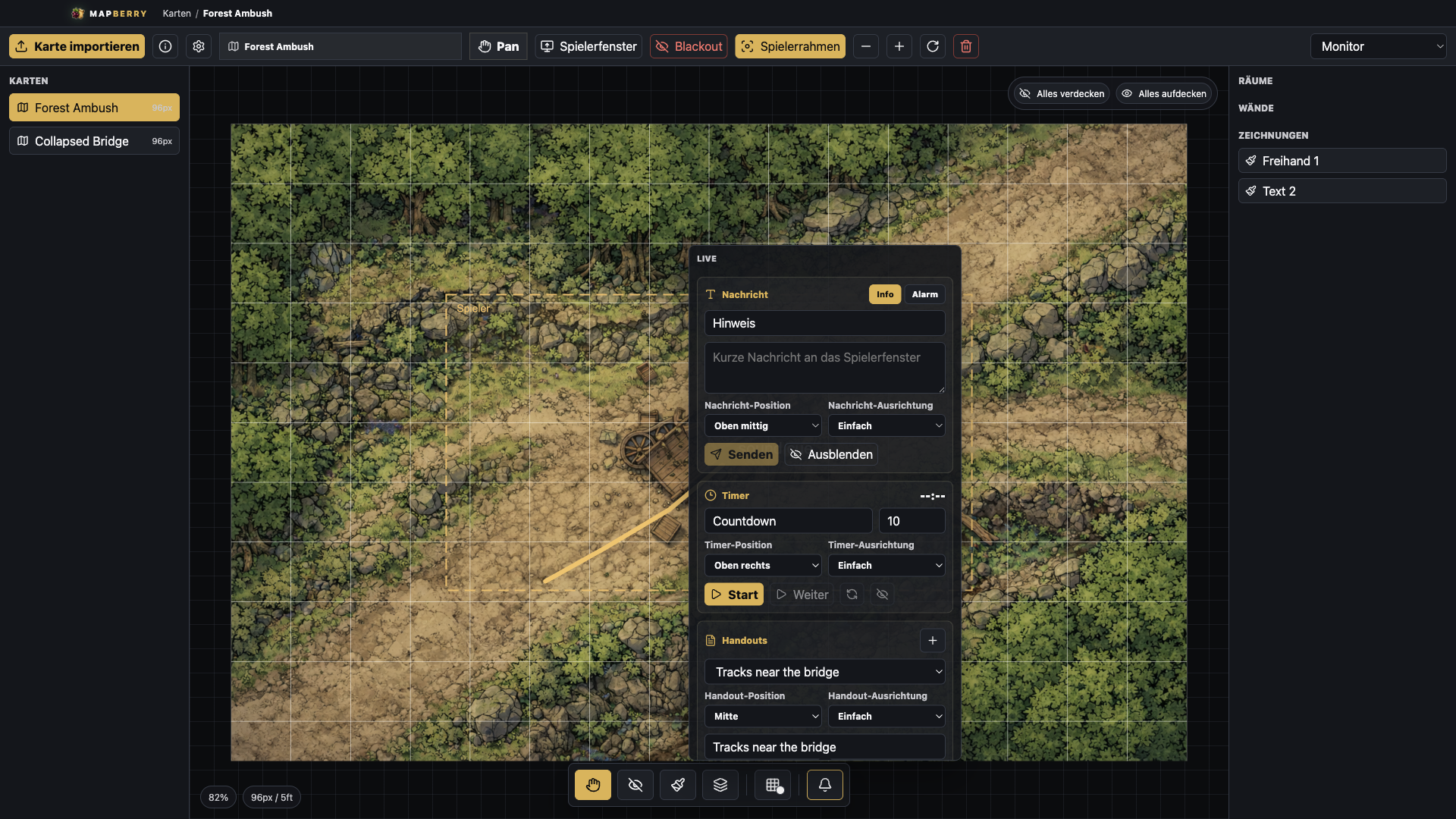The width and height of the screenshot is (1456, 819).
Task: Select the Forest Ambush map
Action: point(94,108)
